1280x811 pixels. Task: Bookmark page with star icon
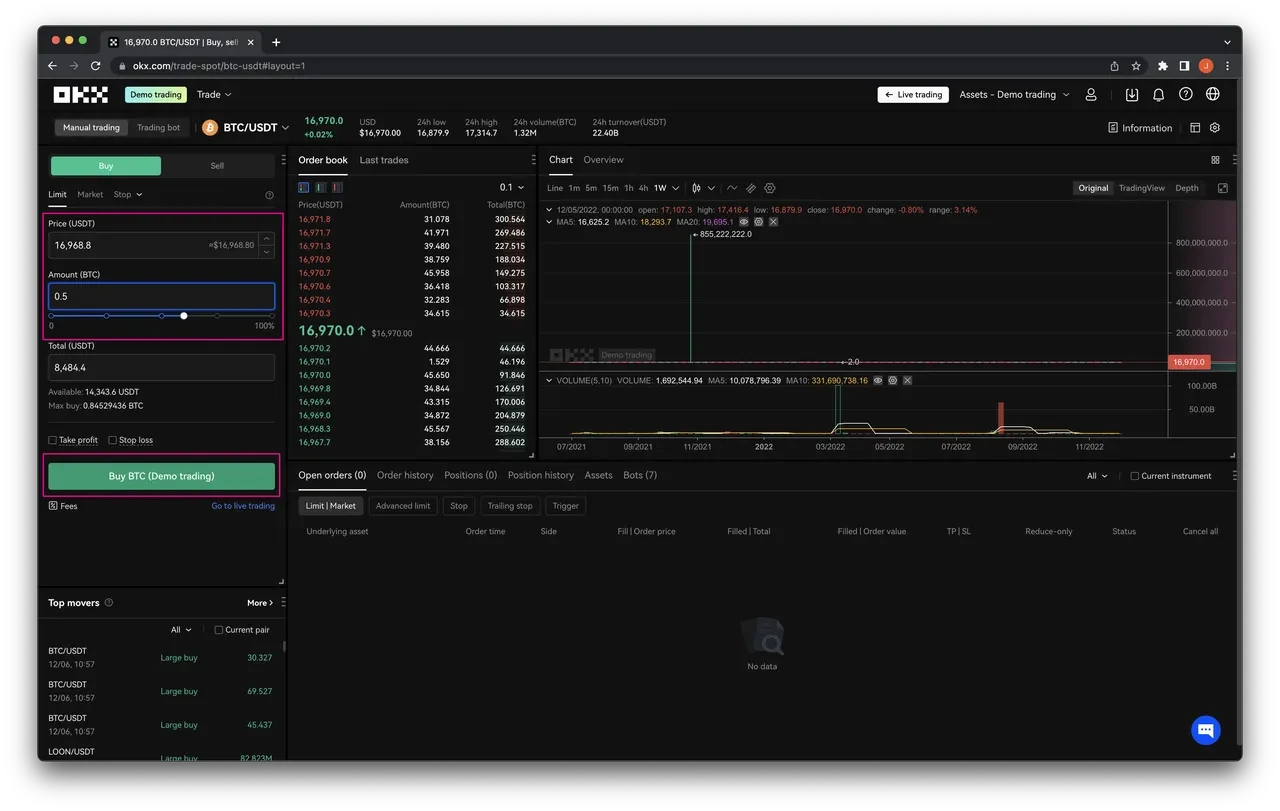1136,66
